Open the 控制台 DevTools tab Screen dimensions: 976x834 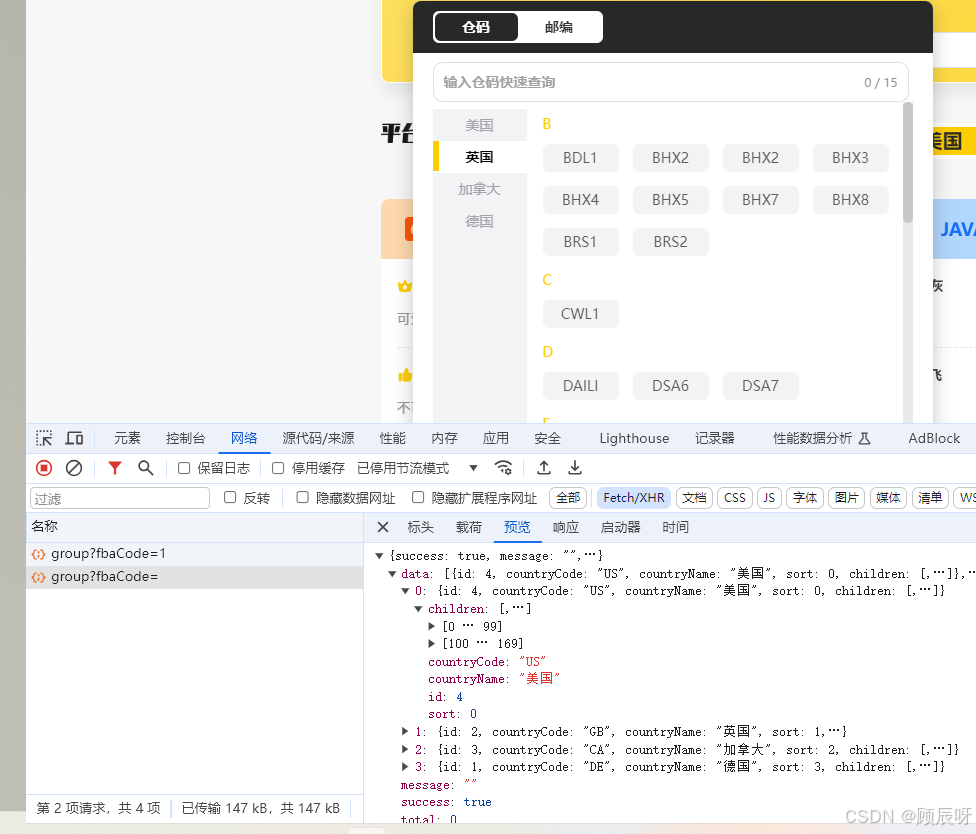[x=185, y=438]
